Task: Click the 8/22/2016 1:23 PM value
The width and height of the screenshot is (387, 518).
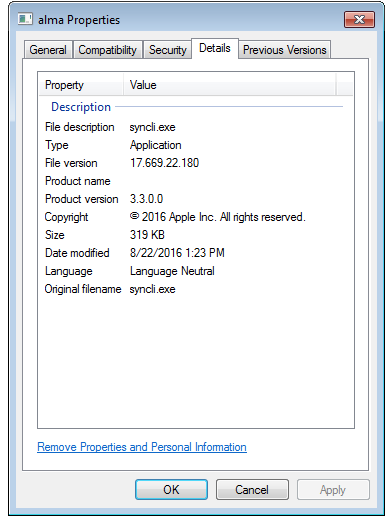Action: tap(177, 253)
